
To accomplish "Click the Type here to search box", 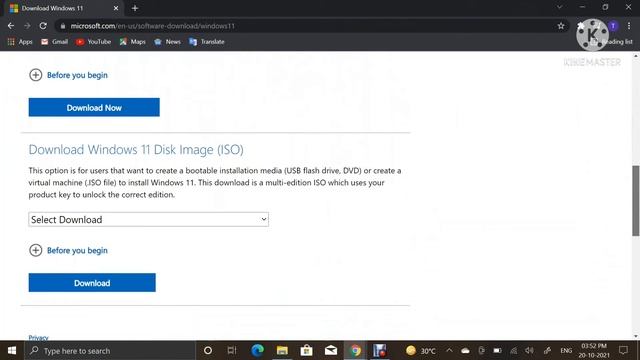I will coord(110,351).
